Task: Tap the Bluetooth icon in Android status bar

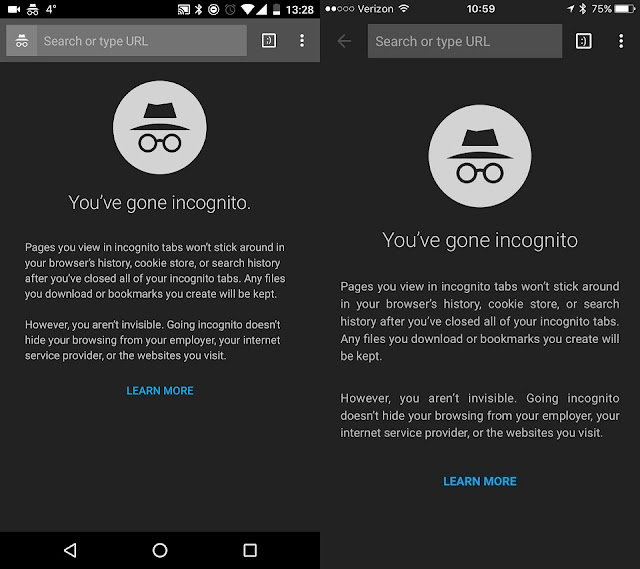Action: tap(198, 9)
